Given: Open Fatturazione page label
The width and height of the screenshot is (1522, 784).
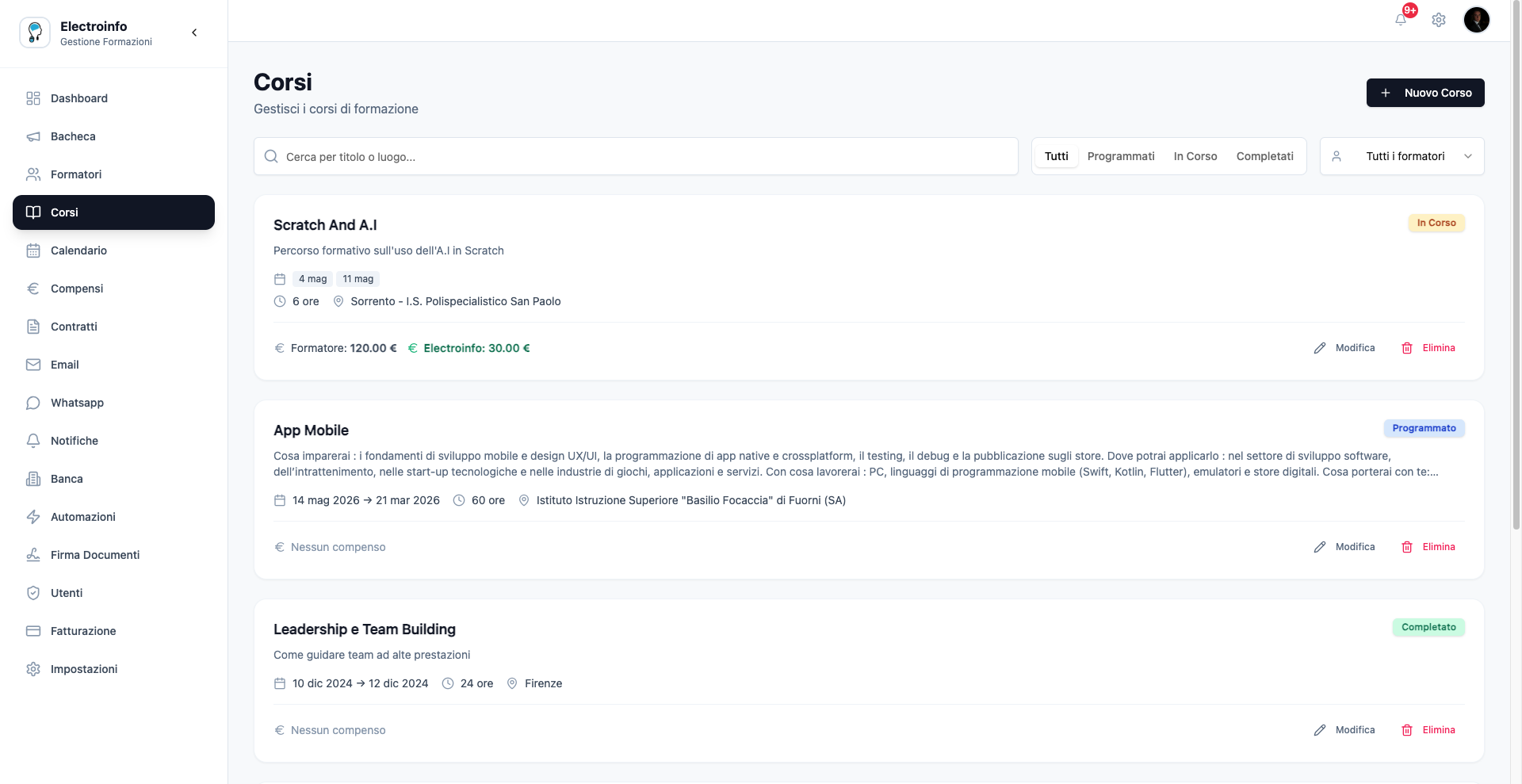Looking at the screenshot, I should (83, 631).
